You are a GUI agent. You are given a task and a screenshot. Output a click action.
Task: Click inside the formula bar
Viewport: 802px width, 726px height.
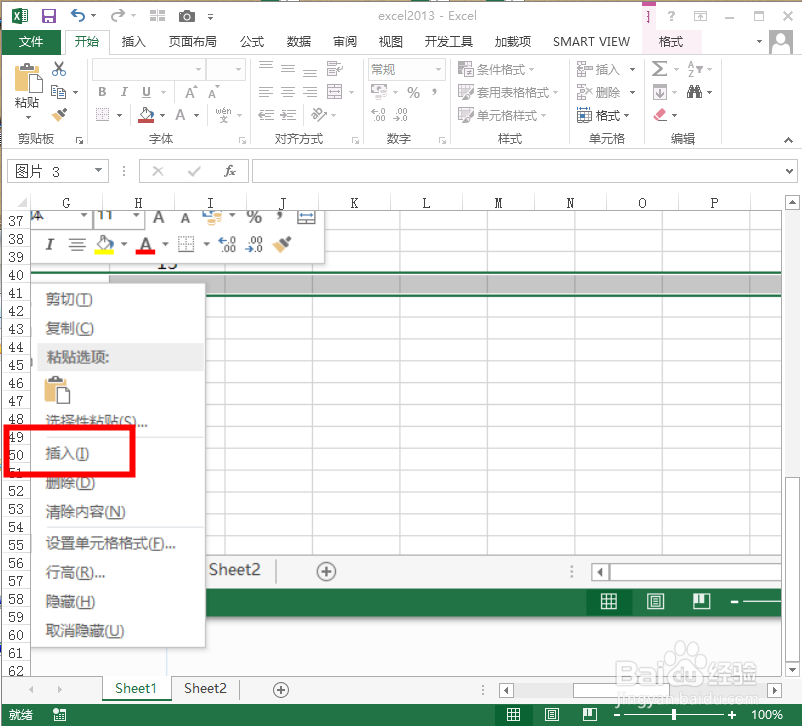point(500,170)
